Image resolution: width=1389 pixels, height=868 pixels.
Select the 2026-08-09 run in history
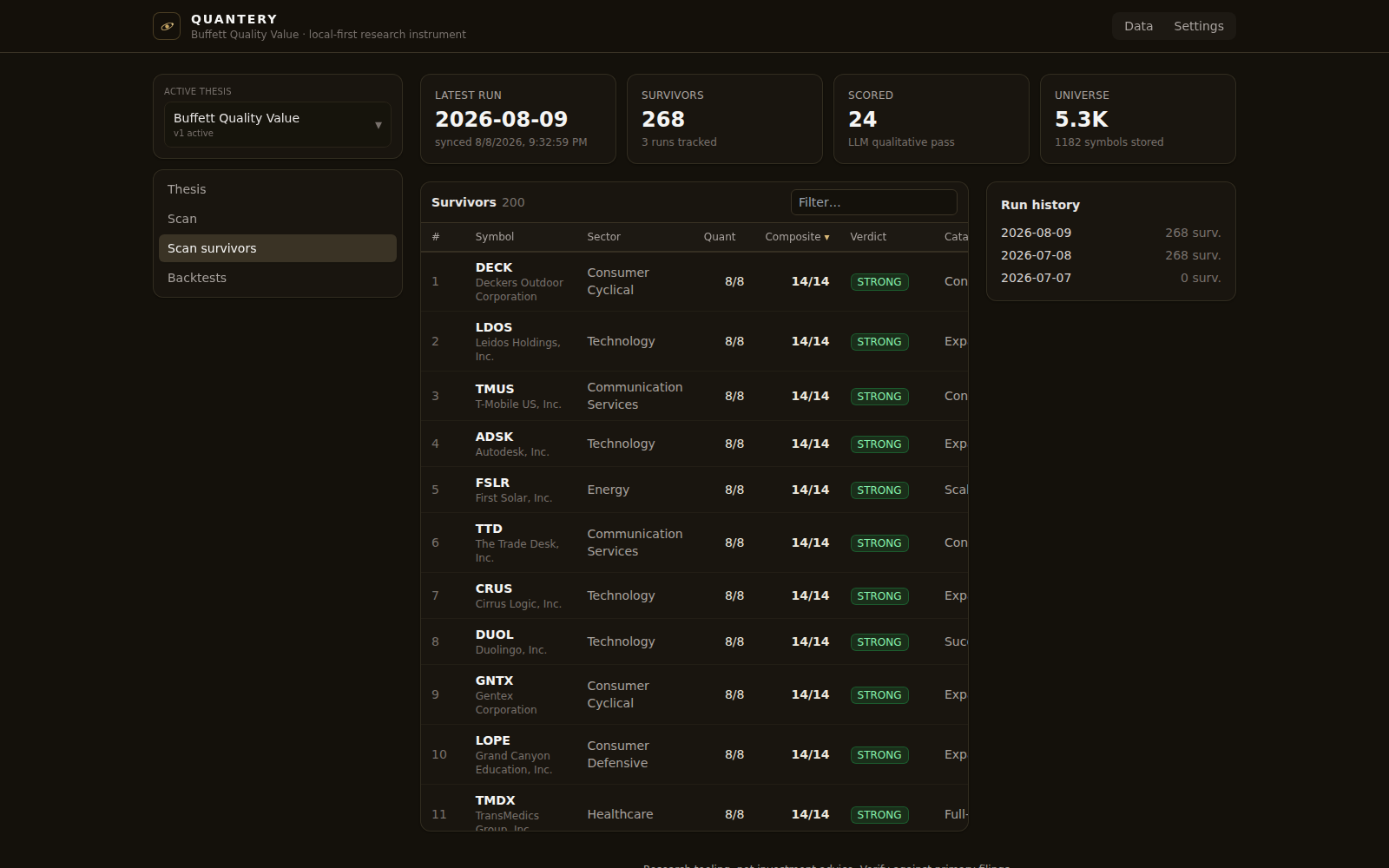[1110, 233]
